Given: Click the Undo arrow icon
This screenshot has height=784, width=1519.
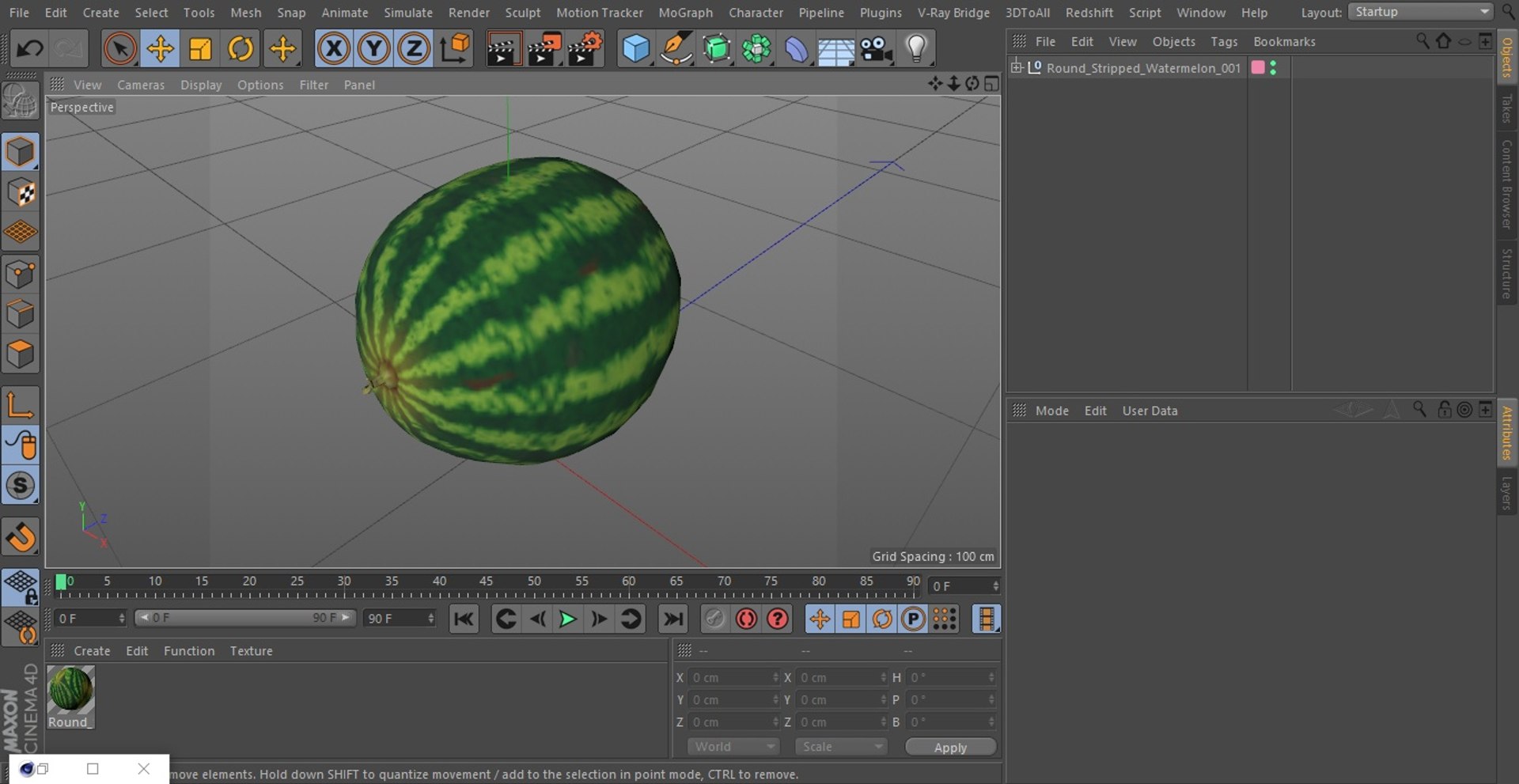Looking at the screenshot, I should pyautogui.click(x=30, y=49).
